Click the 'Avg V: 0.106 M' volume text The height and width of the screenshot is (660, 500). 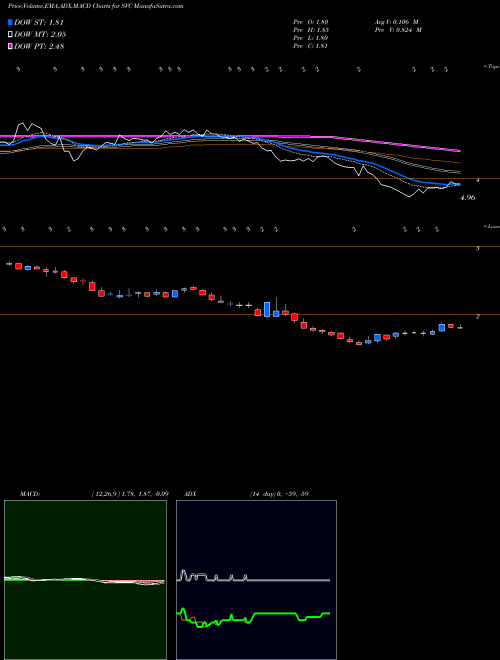pyautogui.click(x=396, y=21)
